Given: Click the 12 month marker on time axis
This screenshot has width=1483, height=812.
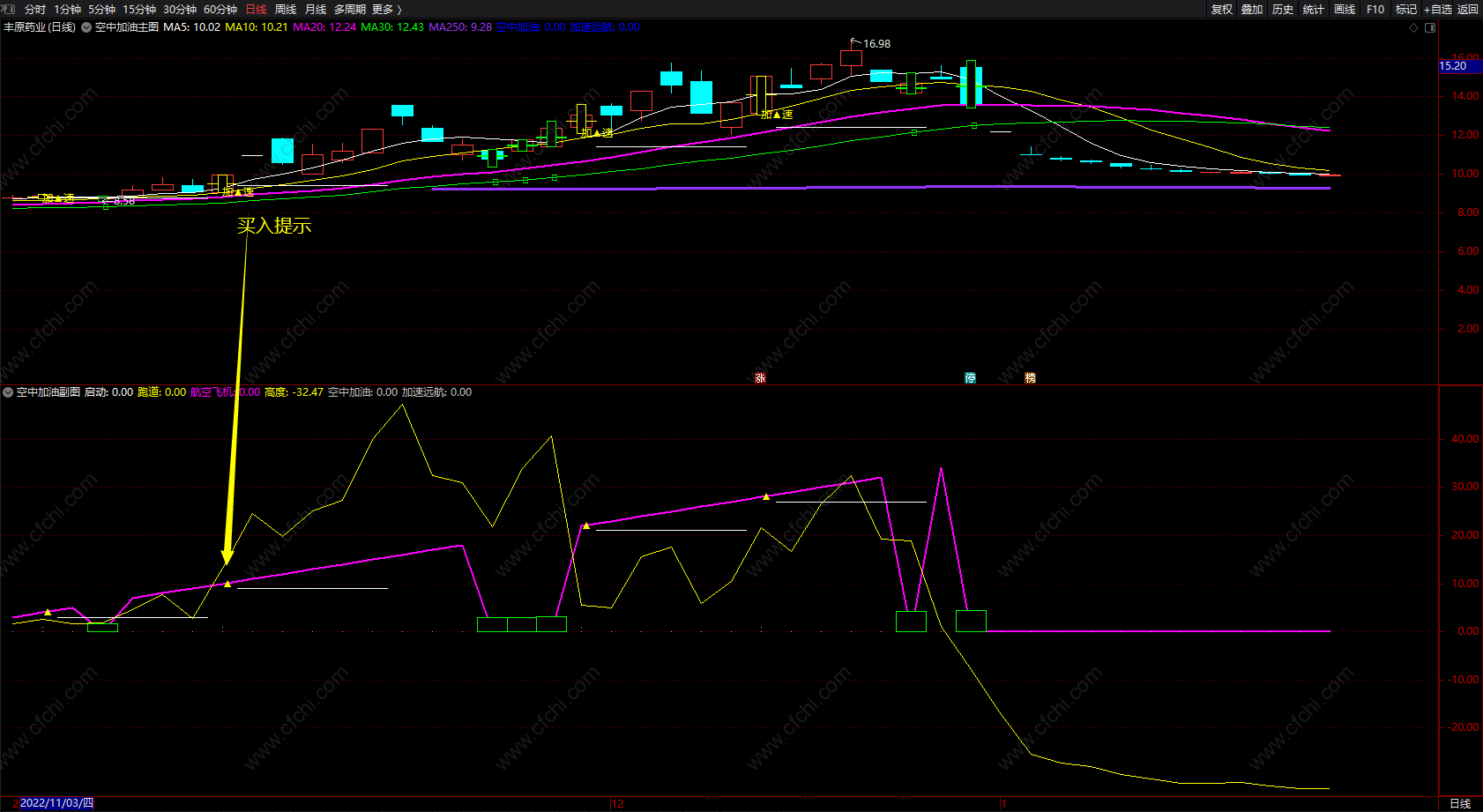Looking at the screenshot, I should pos(617,804).
